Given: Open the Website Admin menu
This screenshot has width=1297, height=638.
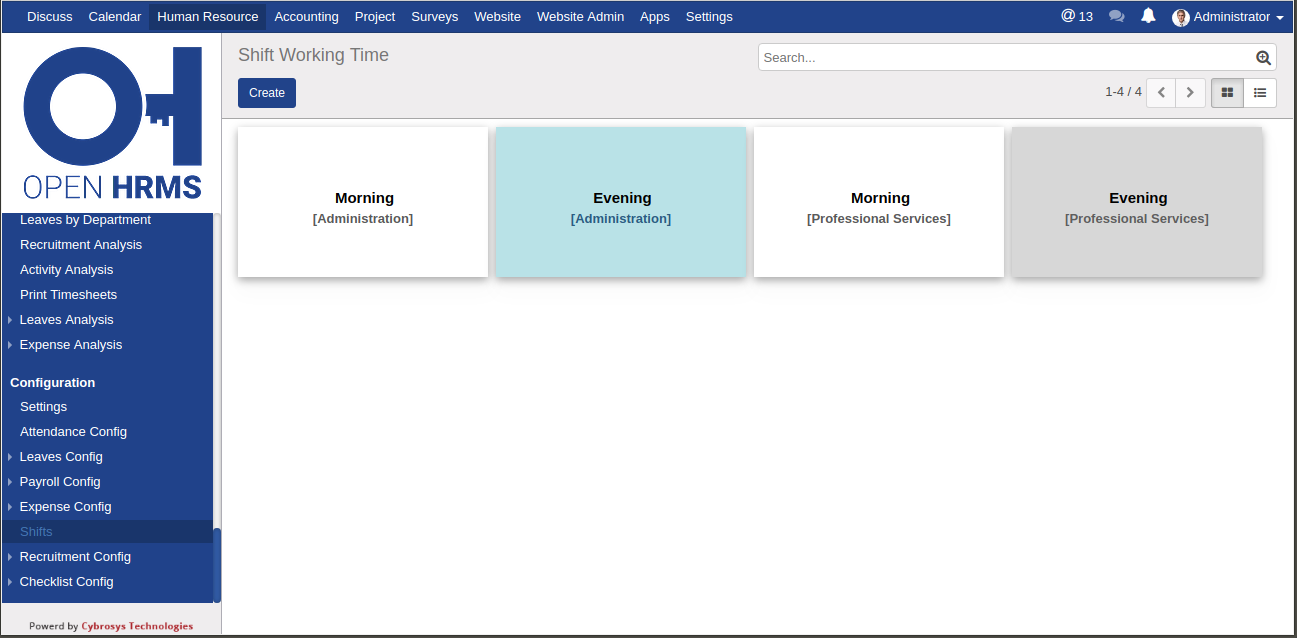Looking at the screenshot, I should click(x=580, y=17).
